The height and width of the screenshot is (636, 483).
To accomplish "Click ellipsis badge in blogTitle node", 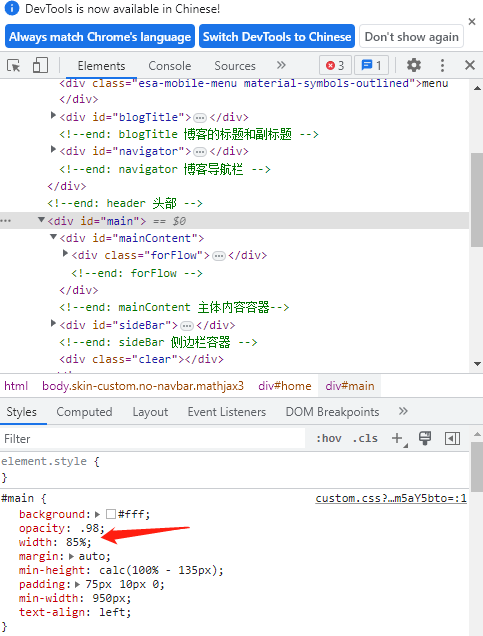I will [x=200, y=118].
